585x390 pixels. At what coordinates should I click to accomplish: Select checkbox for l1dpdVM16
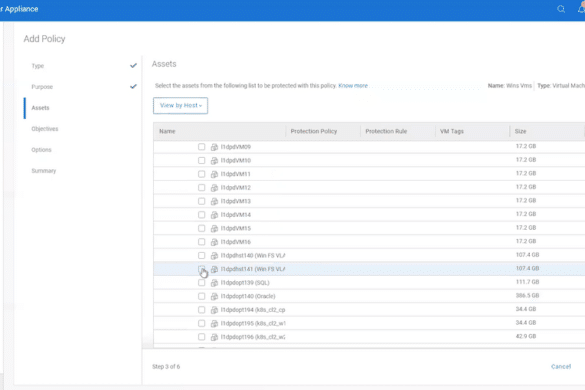[x=201, y=242]
